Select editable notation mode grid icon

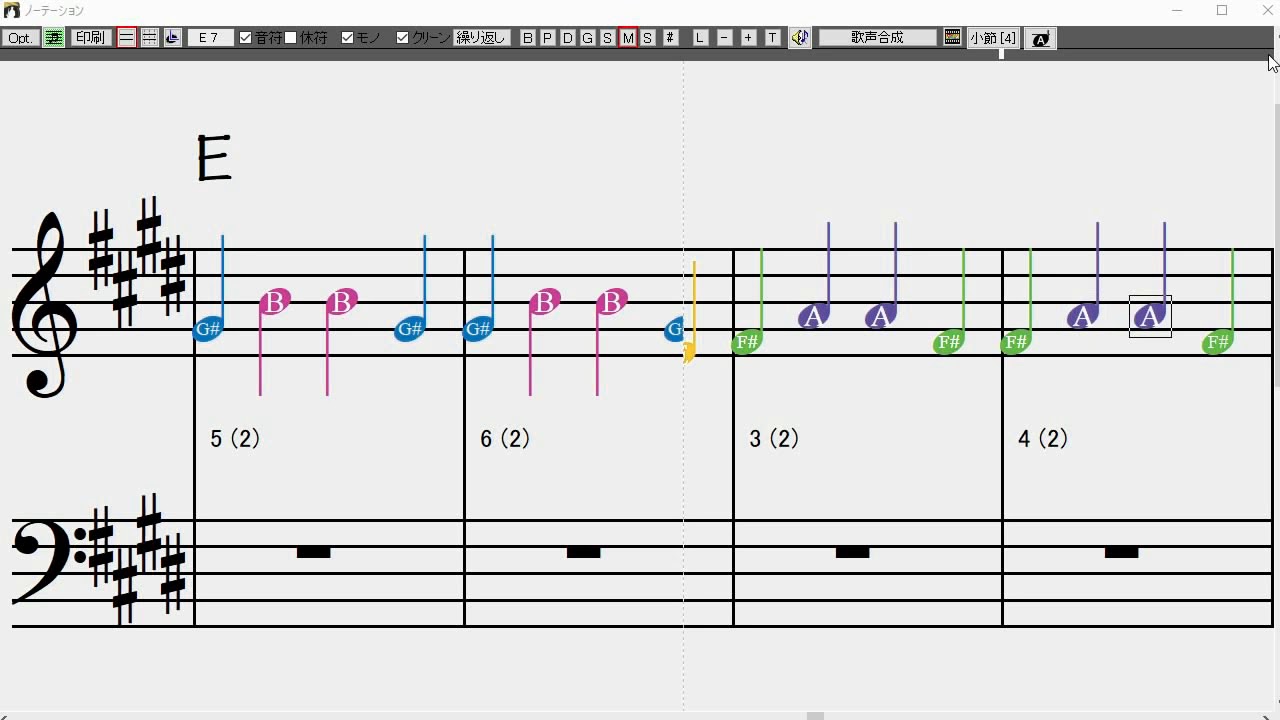(x=149, y=38)
